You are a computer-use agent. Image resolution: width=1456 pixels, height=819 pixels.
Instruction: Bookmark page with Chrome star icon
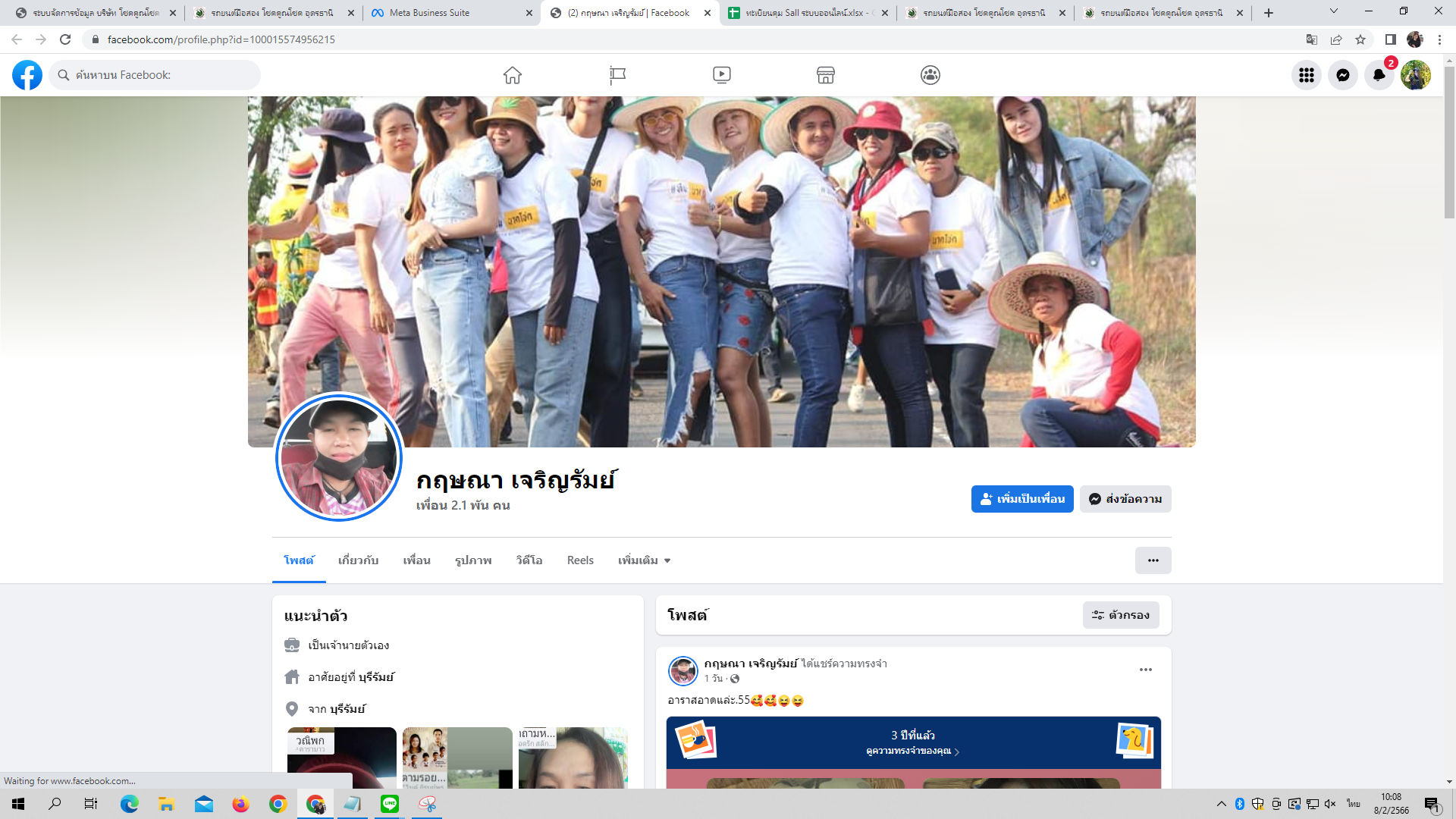point(1360,39)
